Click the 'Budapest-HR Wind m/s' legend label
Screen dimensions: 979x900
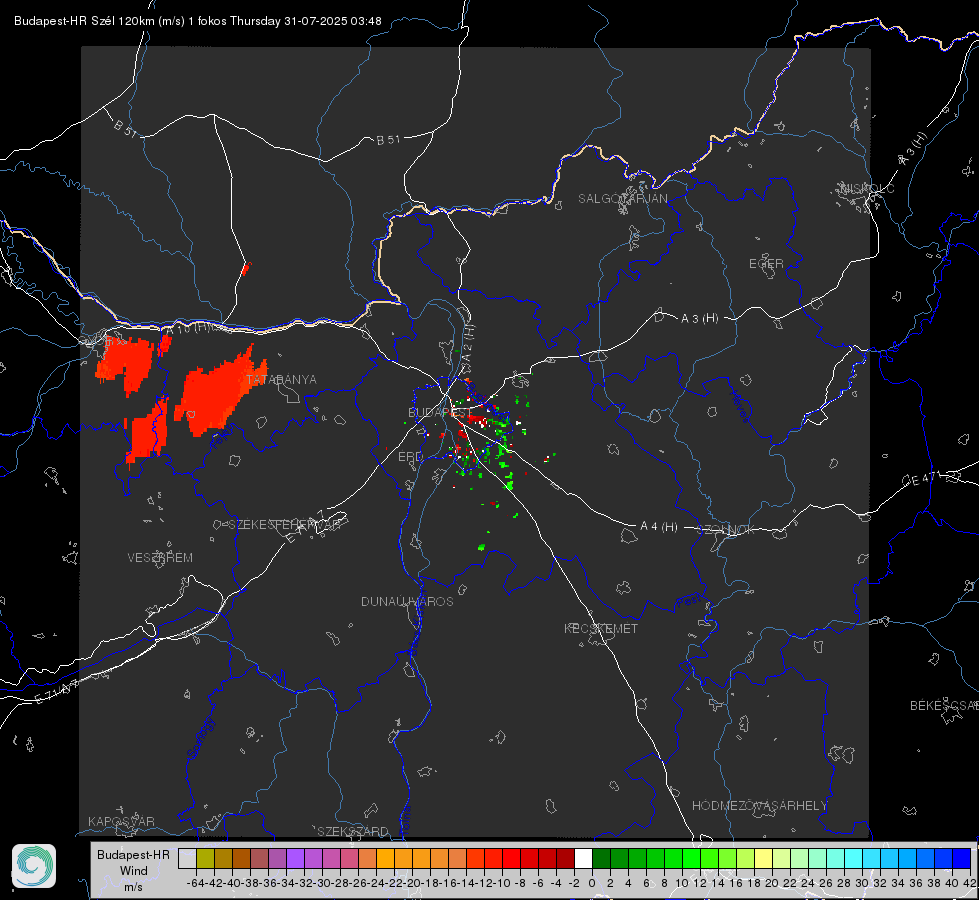pyautogui.click(x=133, y=870)
